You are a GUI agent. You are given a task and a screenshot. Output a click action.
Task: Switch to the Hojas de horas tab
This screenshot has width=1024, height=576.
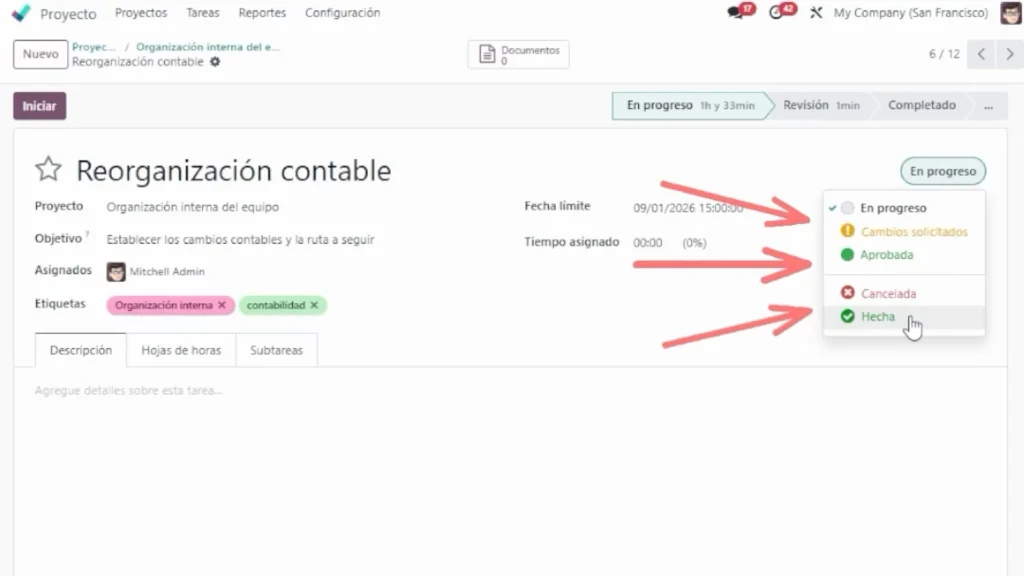pos(181,351)
